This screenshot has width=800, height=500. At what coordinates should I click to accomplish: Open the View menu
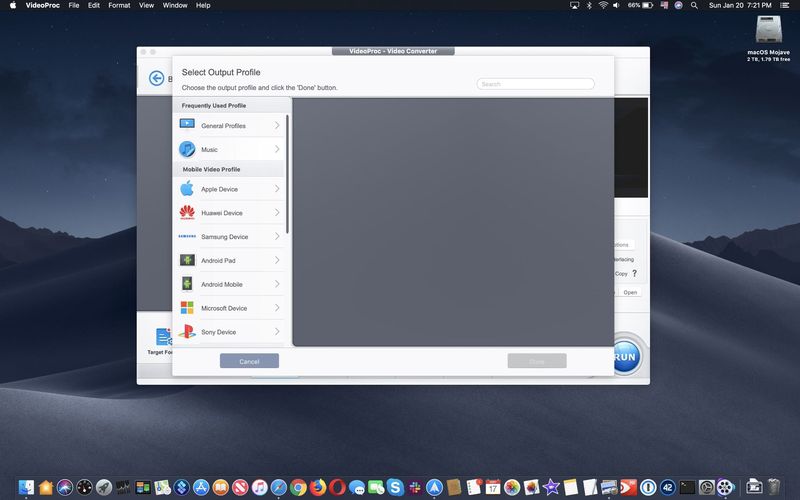[x=146, y=5]
